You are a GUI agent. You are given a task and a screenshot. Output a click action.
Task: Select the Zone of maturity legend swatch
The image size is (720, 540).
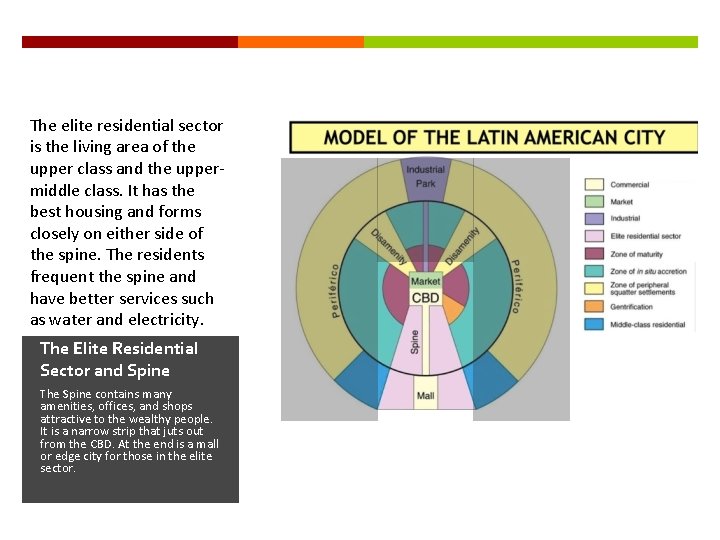click(x=594, y=254)
